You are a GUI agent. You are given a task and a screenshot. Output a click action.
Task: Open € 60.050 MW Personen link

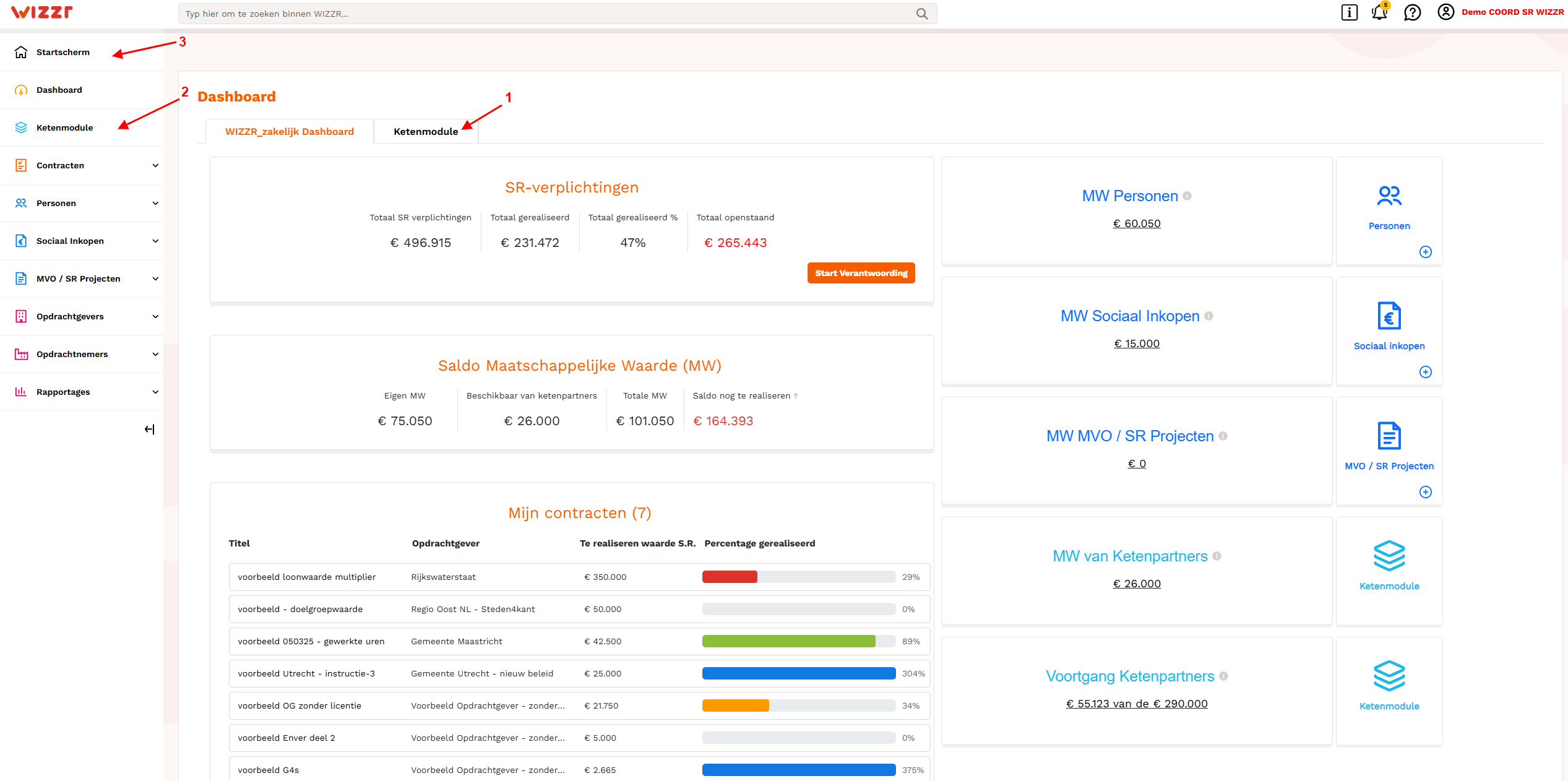tap(1137, 223)
